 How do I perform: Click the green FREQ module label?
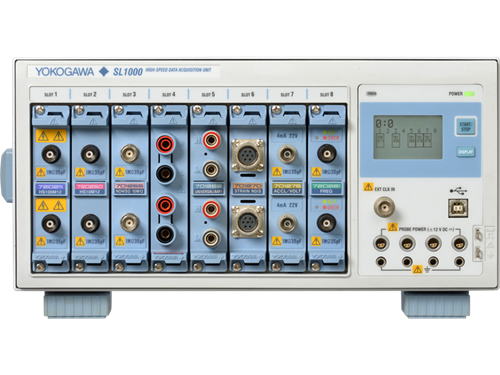(x=326, y=189)
